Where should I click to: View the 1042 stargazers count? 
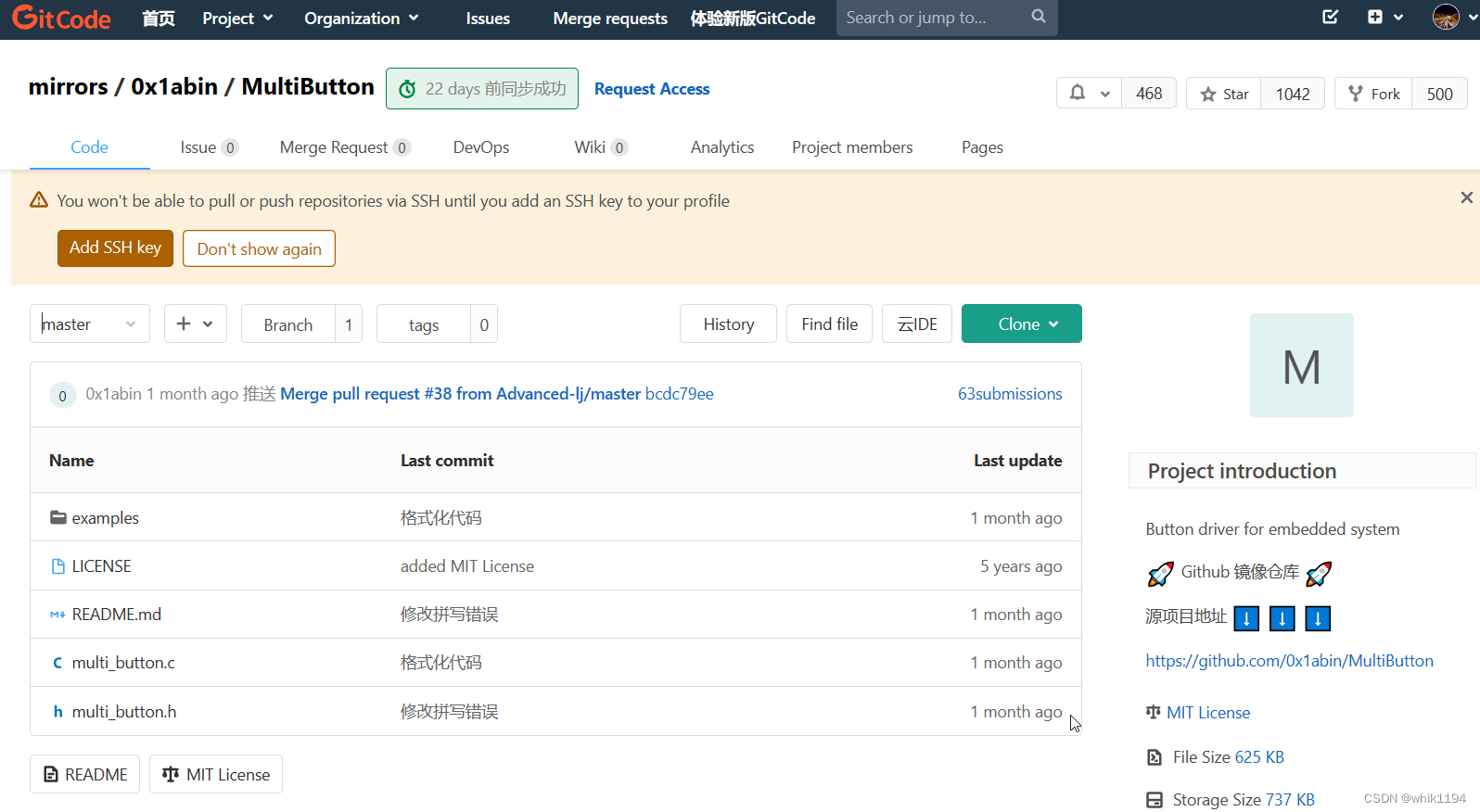1293,94
